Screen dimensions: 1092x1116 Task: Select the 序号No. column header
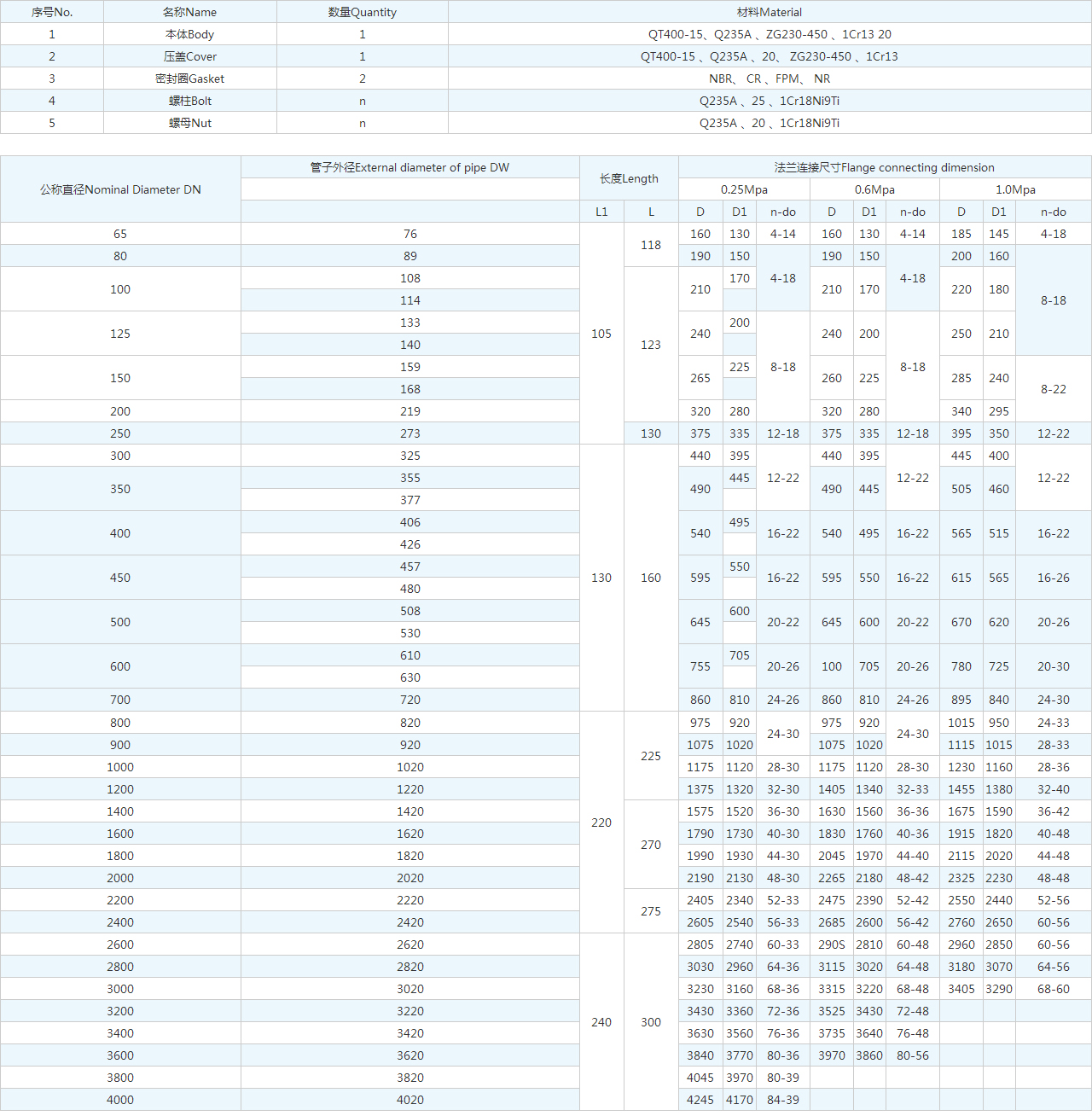pos(52,12)
